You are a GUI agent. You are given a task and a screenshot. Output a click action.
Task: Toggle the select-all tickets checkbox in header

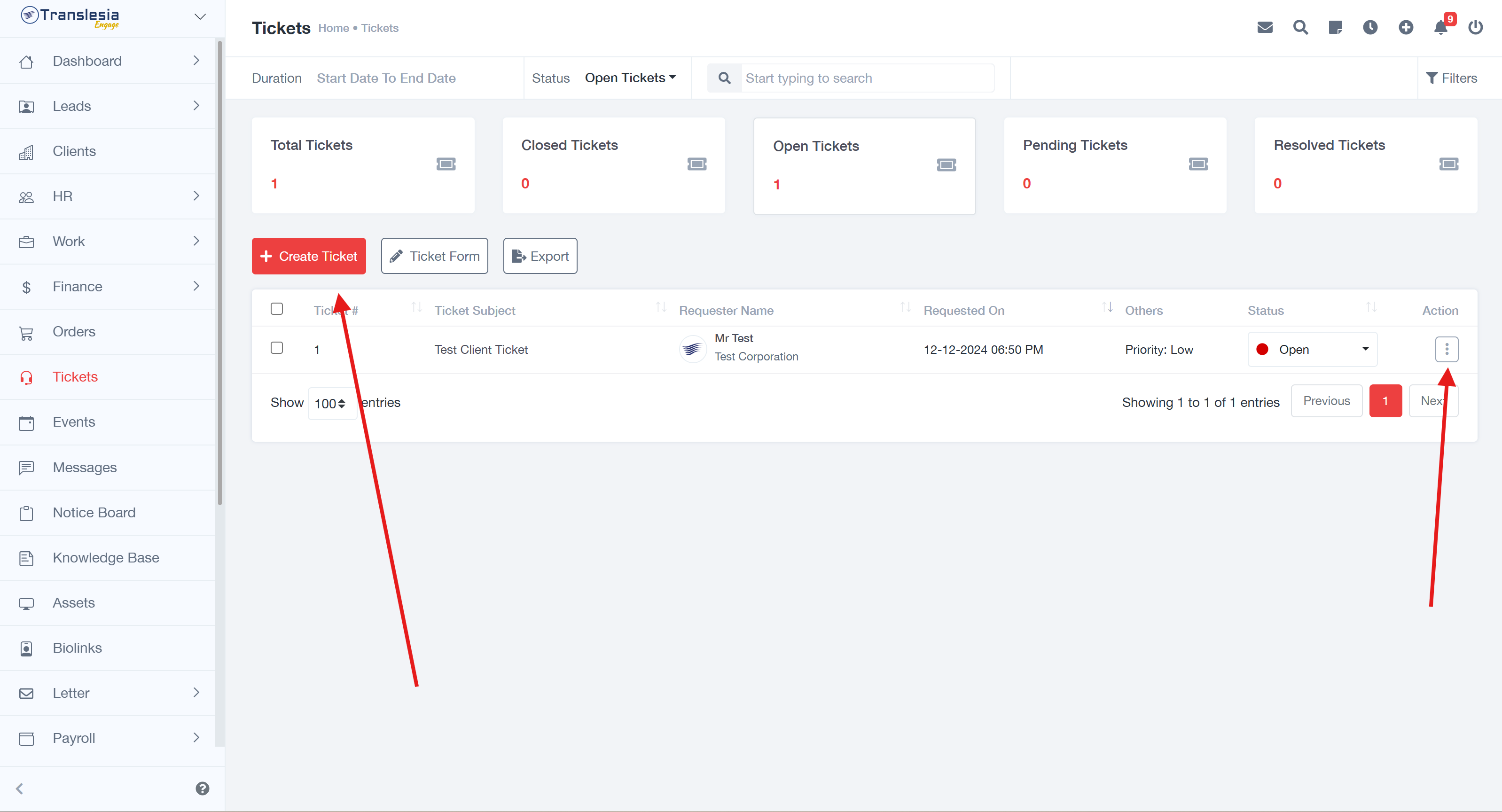[x=277, y=309]
